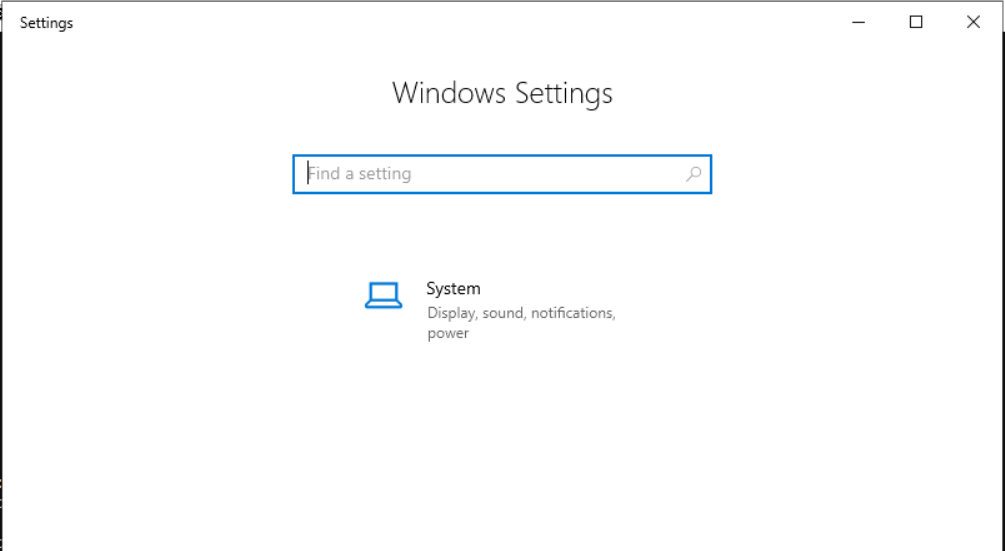
Task: Open the System laptop icon
Action: (x=383, y=295)
